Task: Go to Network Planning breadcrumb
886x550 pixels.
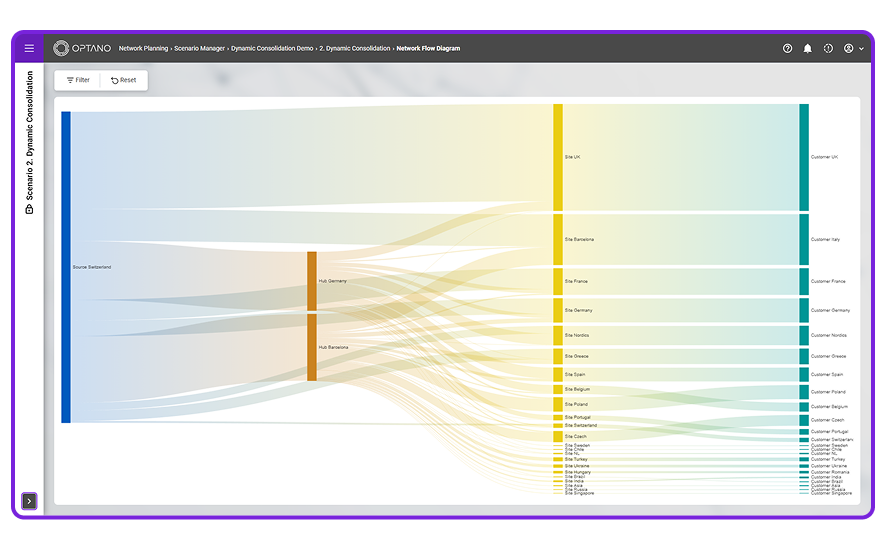Action: pos(143,49)
